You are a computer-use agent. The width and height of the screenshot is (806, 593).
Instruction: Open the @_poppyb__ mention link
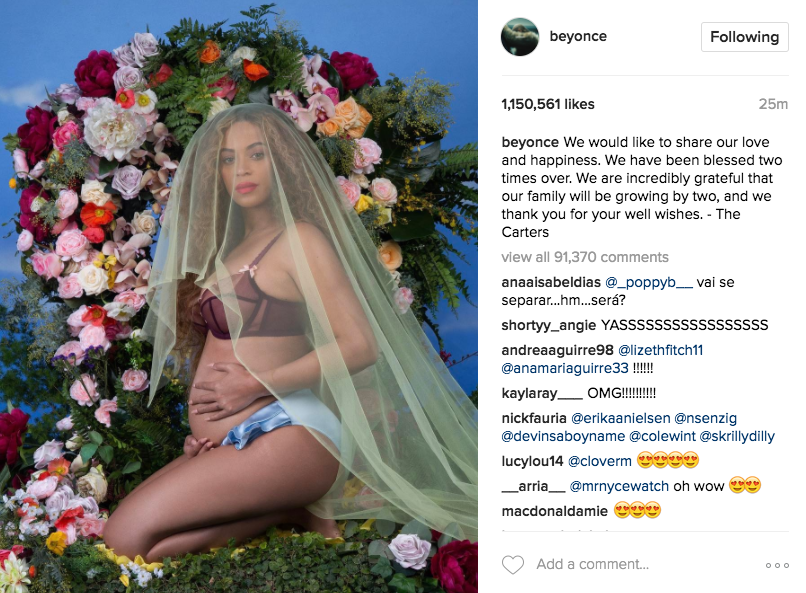pyautogui.click(x=649, y=283)
